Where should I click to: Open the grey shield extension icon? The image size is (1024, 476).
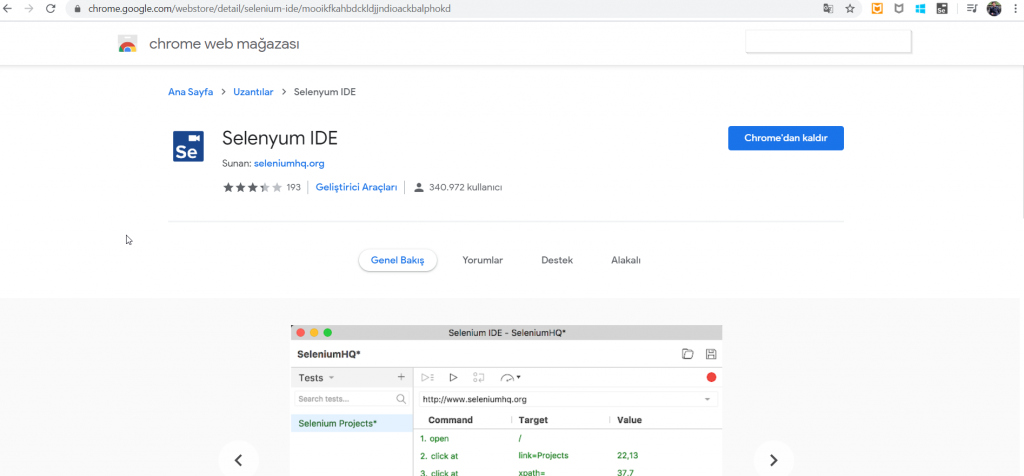tap(899, 9)
